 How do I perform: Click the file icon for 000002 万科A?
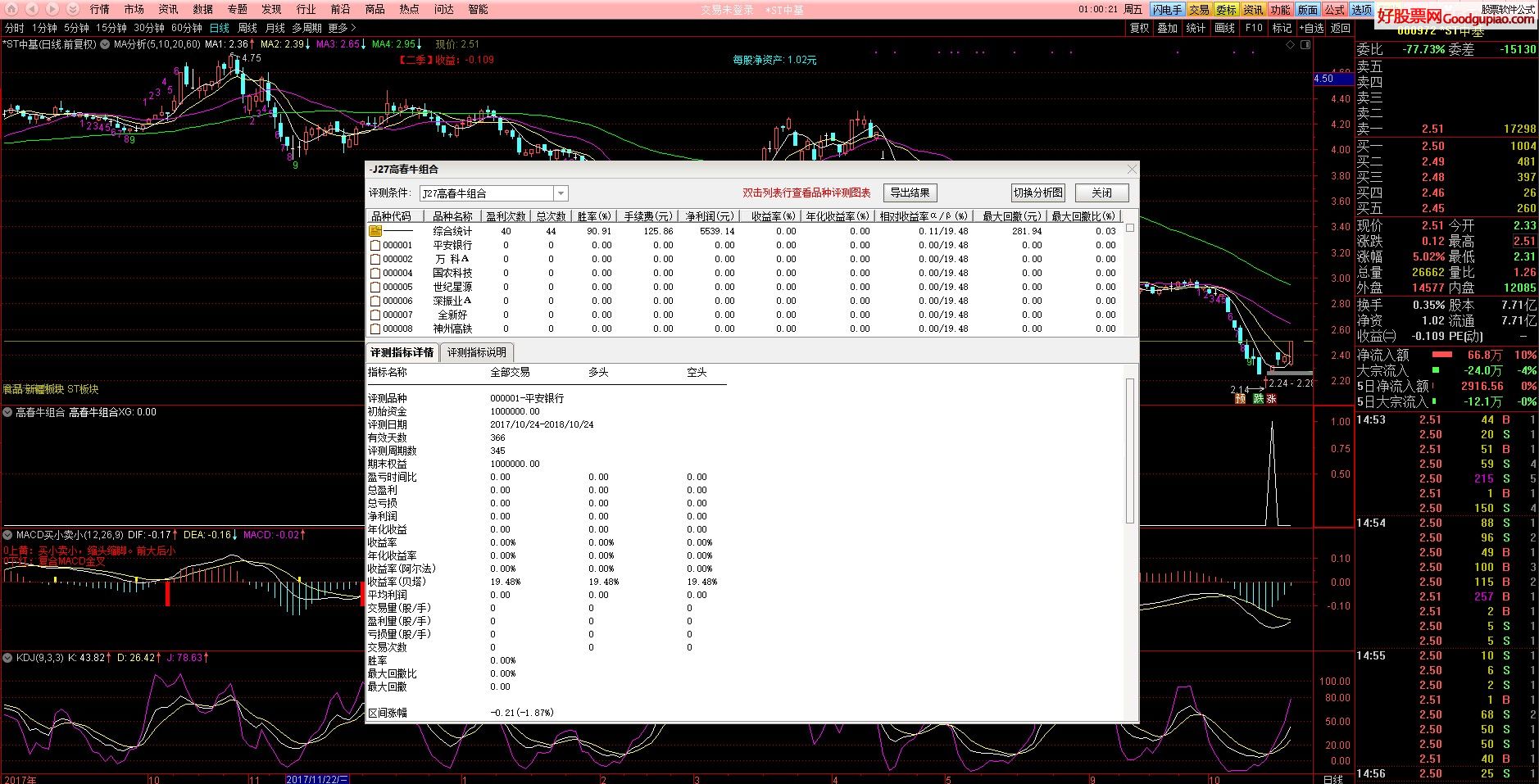coord(375,259)
